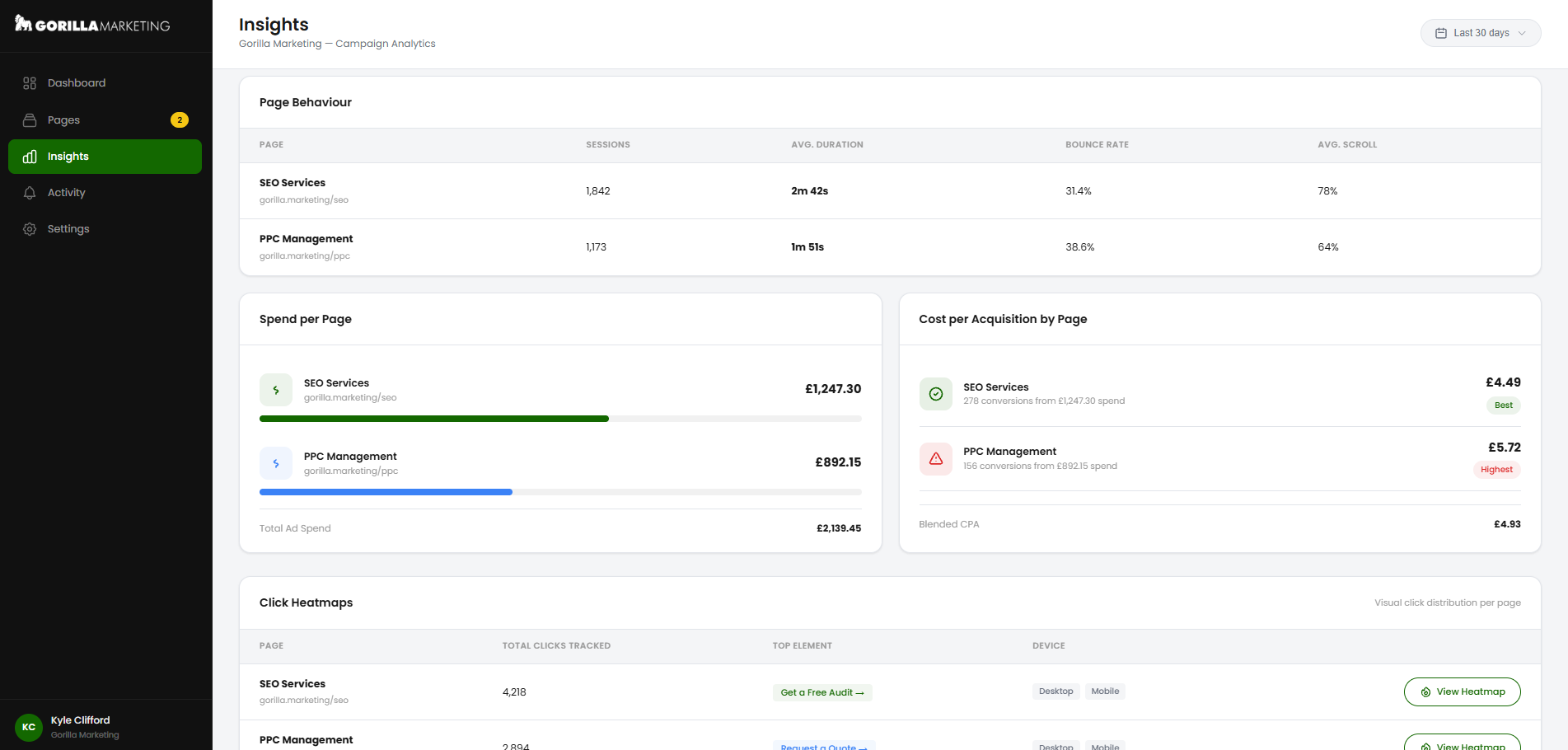Click the Gorilla Marketing logo
Viewport: 1568px width, 750px height.
click(92, 25)
